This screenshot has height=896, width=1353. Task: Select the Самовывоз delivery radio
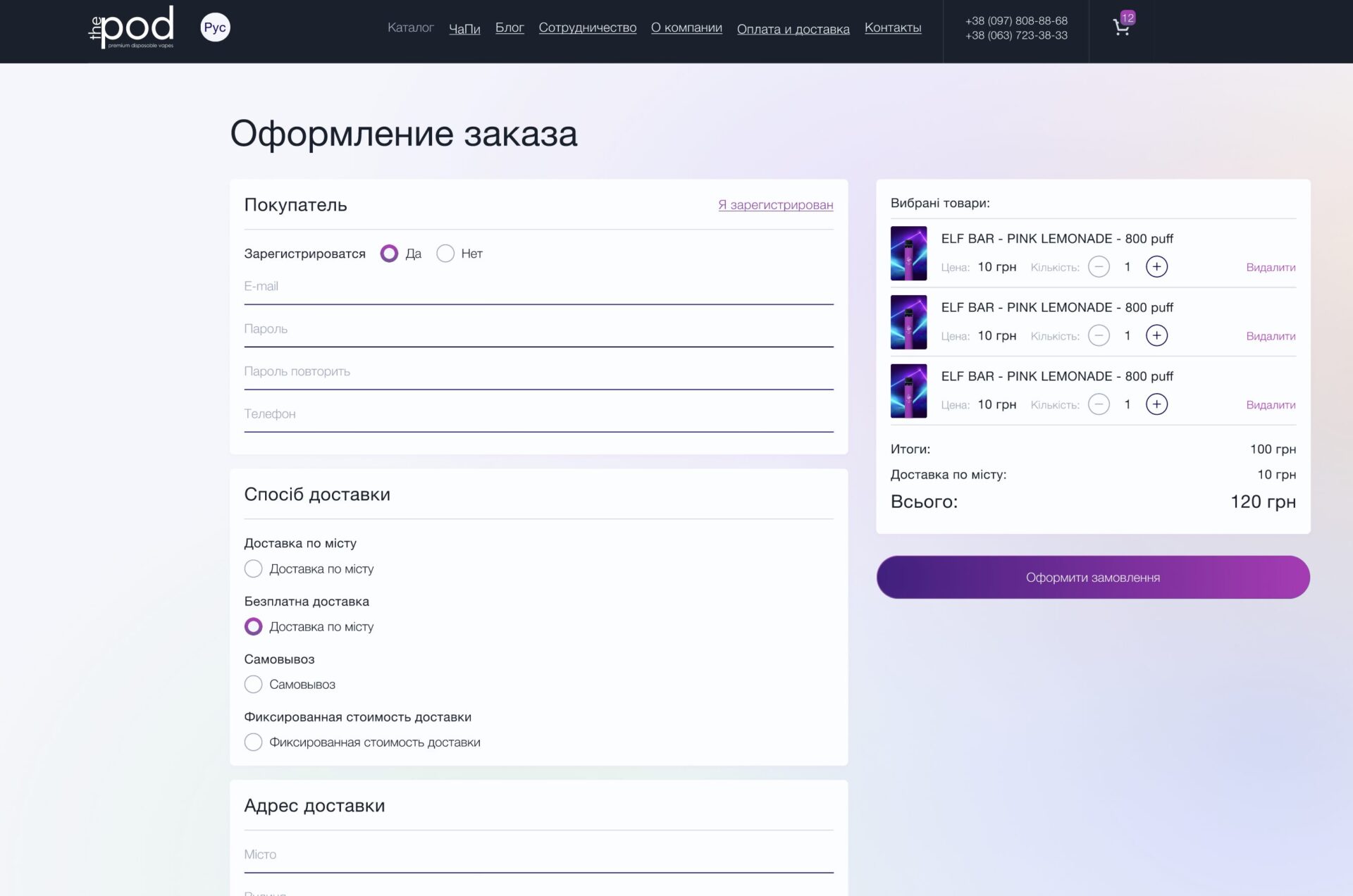[253, 684]
